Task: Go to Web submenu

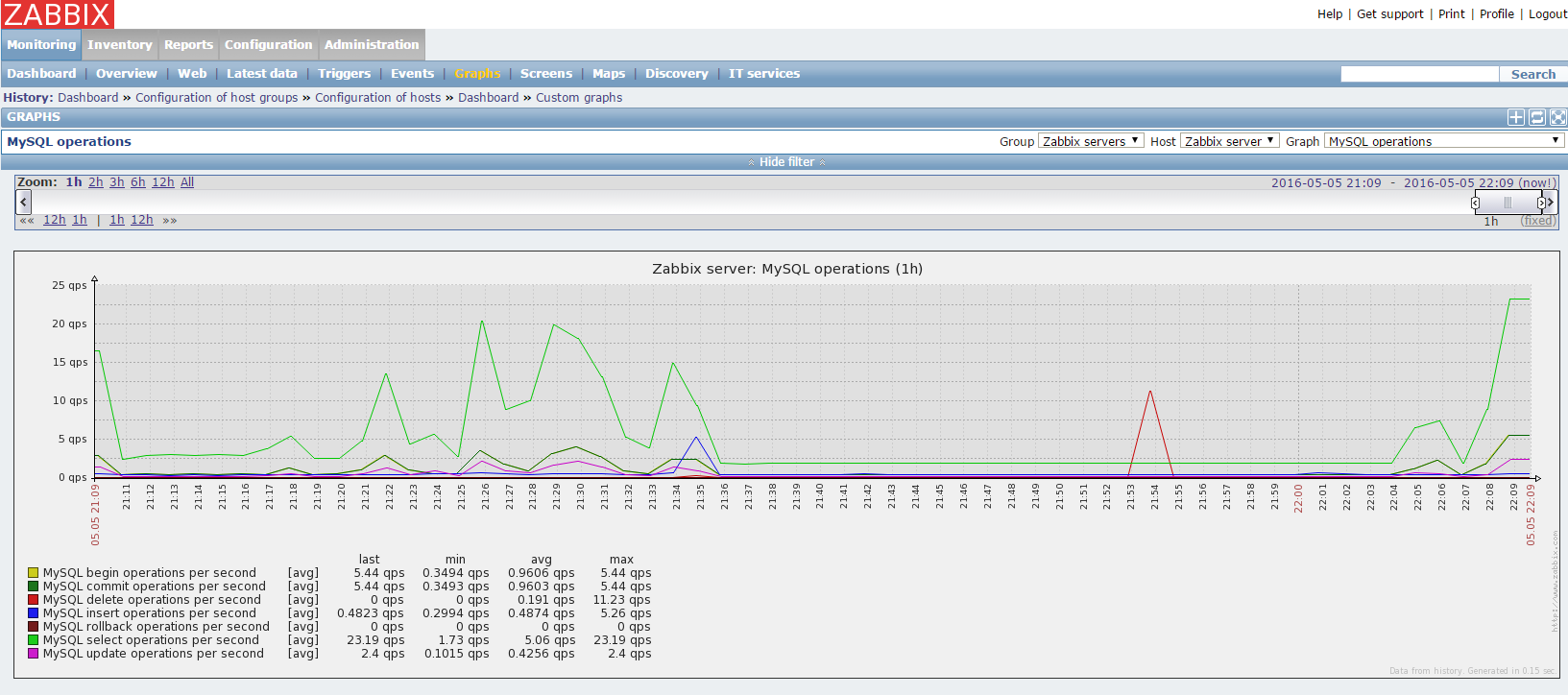Action: [x=192, y=74]
